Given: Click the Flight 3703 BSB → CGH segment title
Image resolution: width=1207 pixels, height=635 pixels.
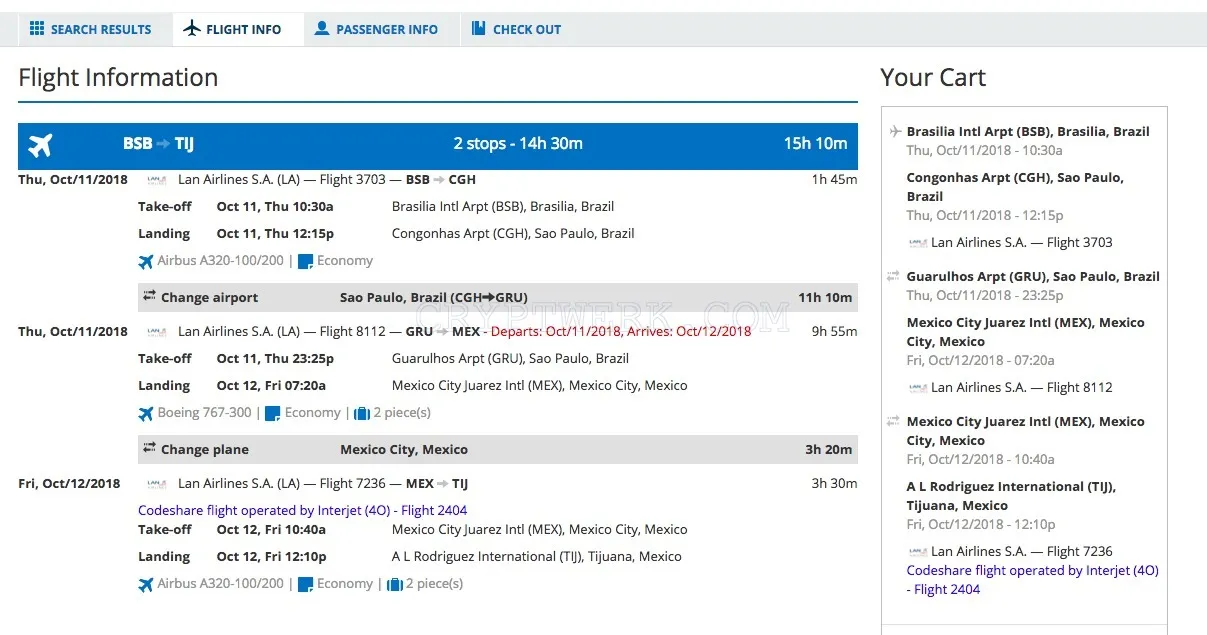Looking at the screenshot, I should pos(327,179).
